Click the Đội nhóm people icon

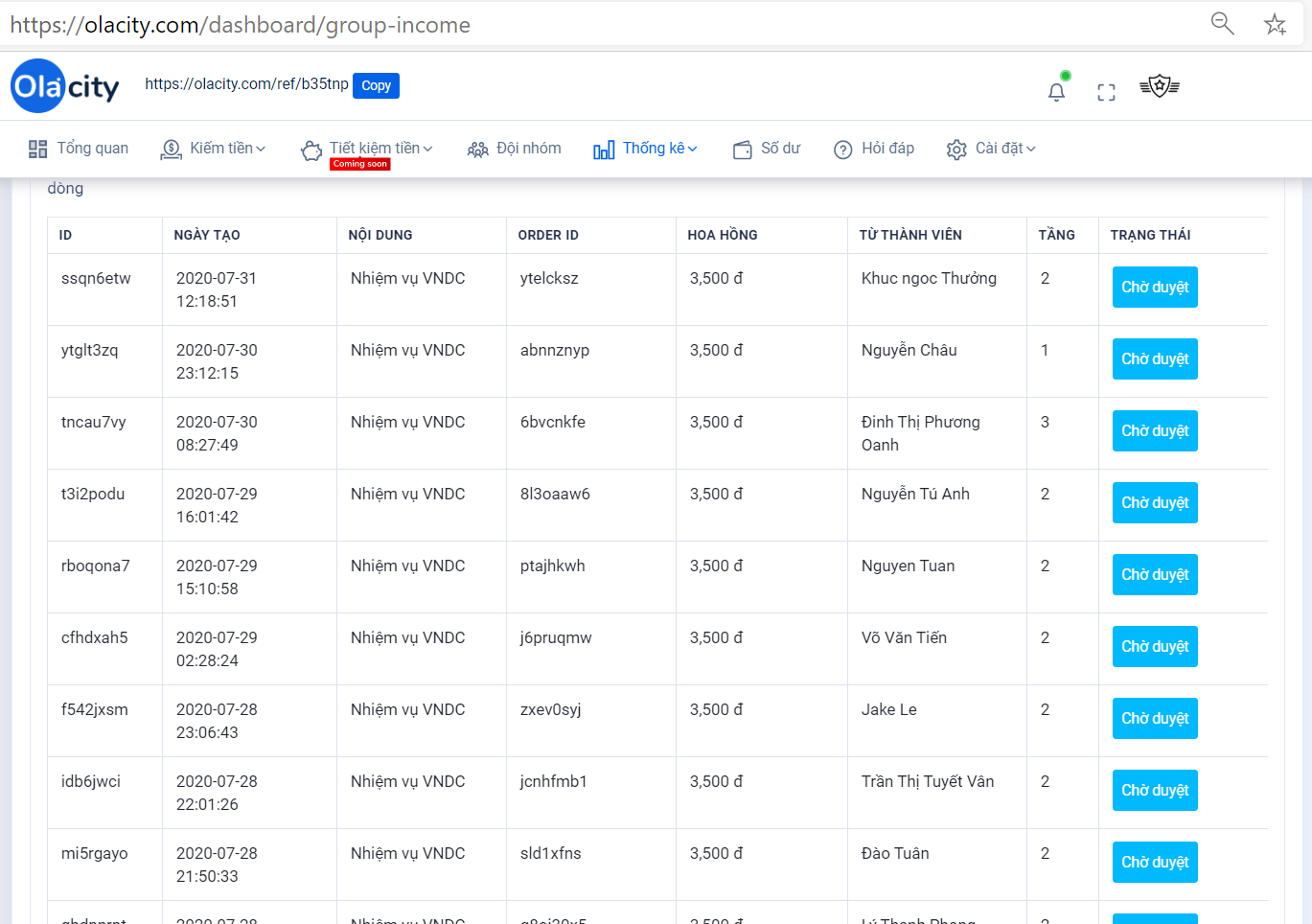click(x=477, y=150)
